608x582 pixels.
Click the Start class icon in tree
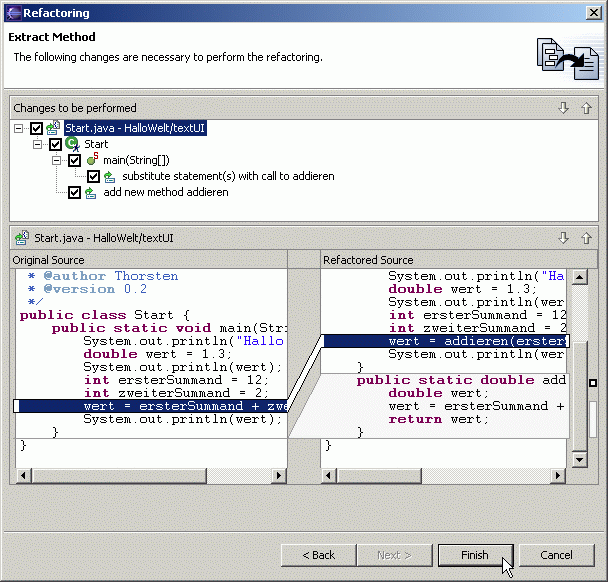(72, 144)
